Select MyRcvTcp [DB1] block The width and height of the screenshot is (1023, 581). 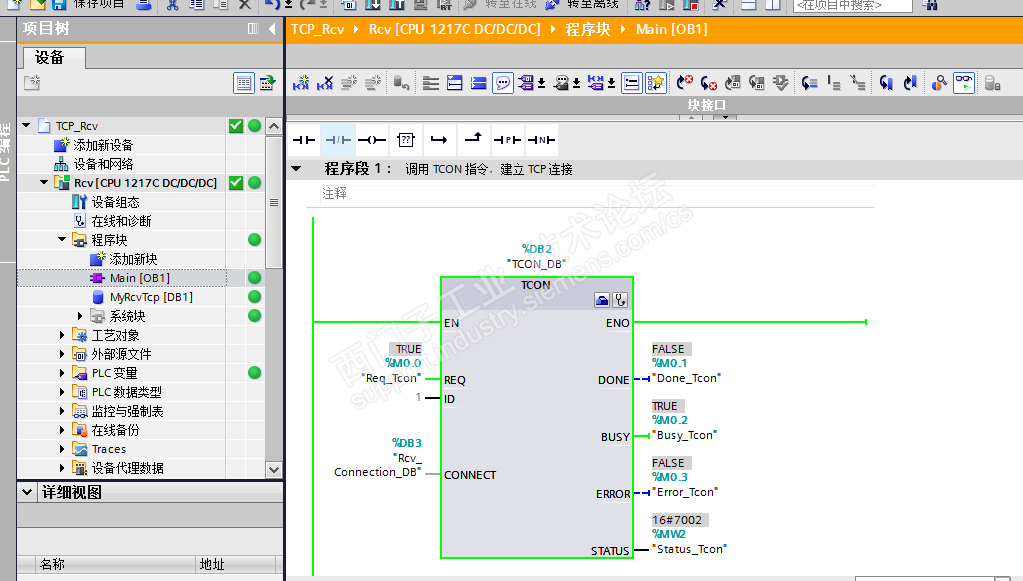click(151, 297)
